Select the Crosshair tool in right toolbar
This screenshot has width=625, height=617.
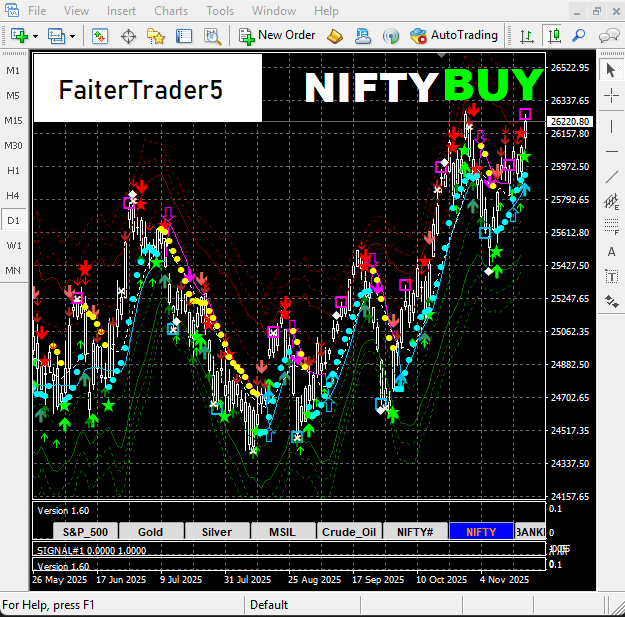(611, 96)
